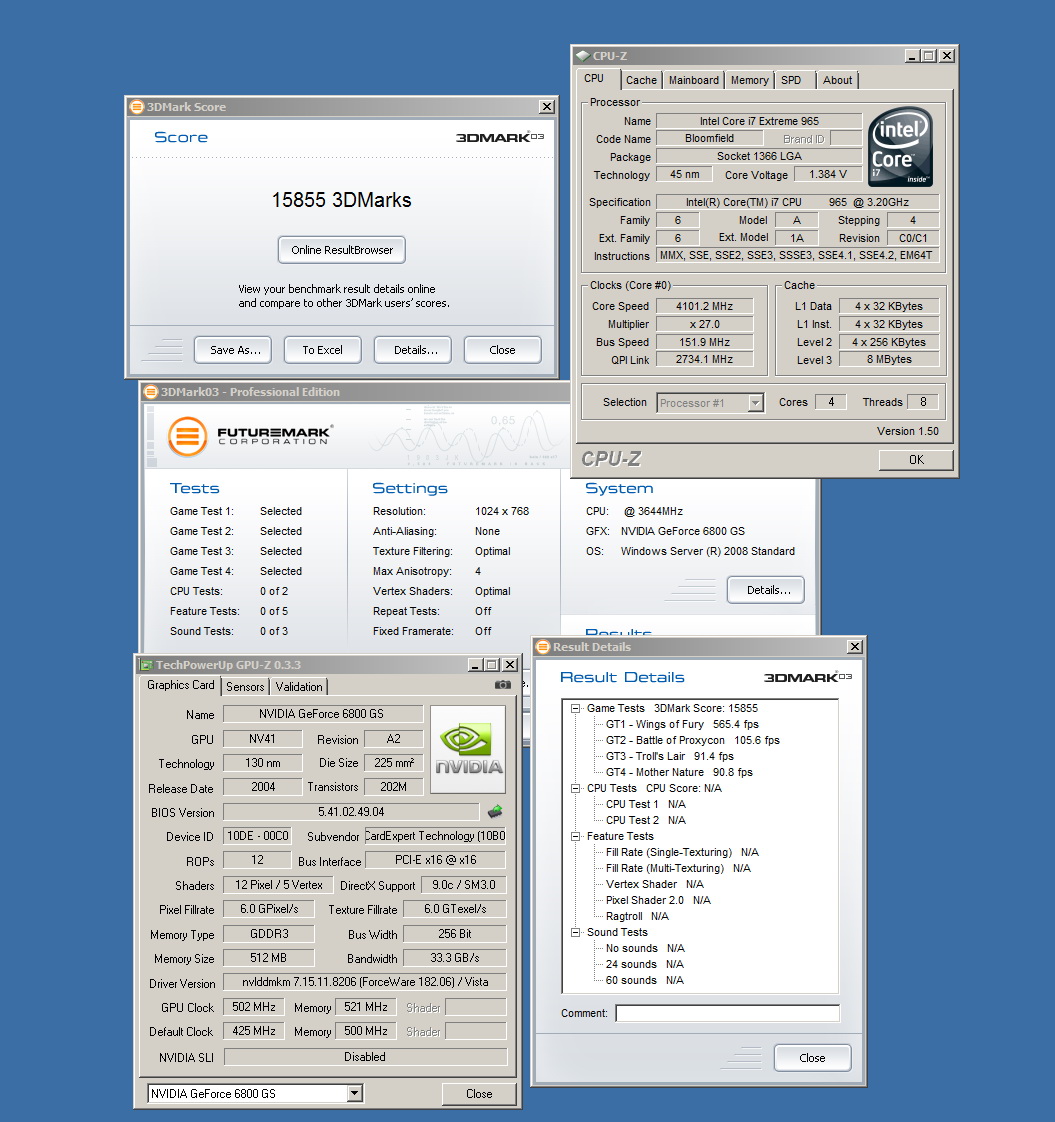
Task: Minimize the CPU-Z window
Action: tap(912, 56)
